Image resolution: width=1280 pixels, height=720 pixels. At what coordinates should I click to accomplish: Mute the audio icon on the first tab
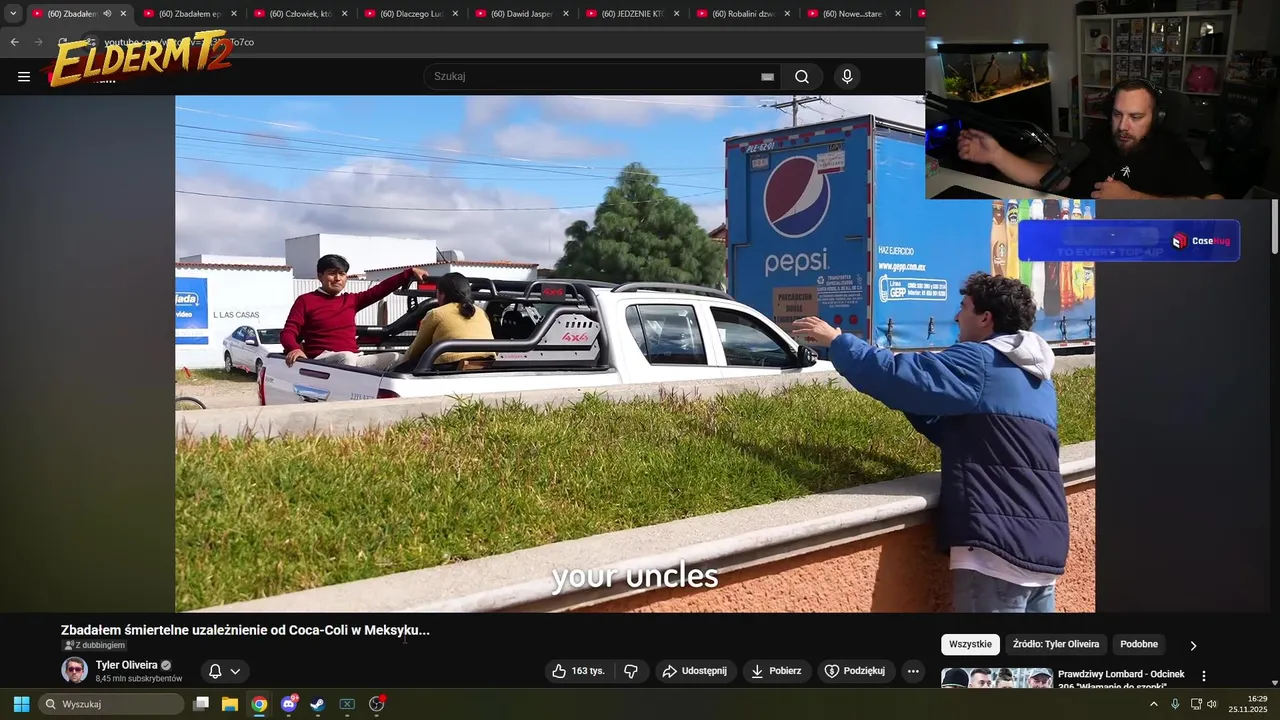tap(107, 14)
